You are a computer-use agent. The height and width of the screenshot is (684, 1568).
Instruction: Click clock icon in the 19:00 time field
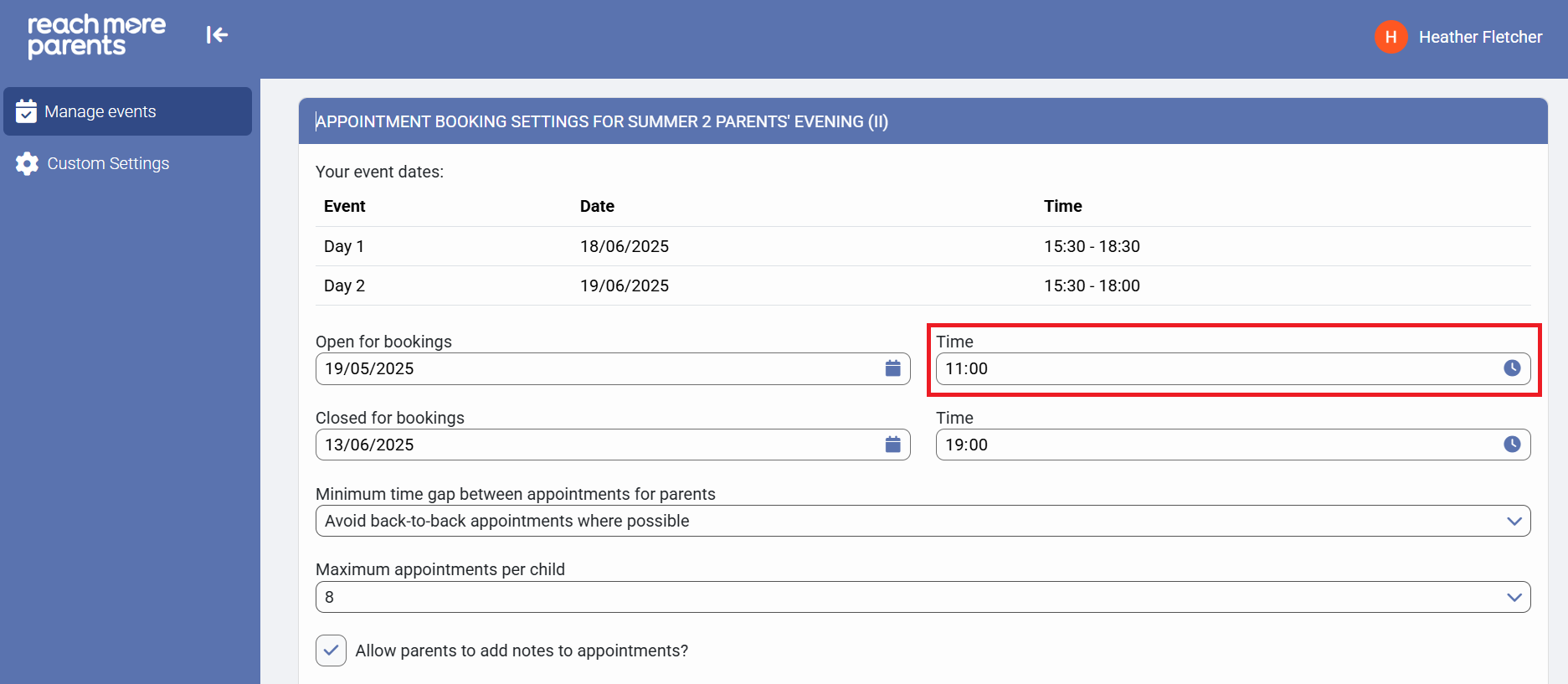click(1511, 445)
